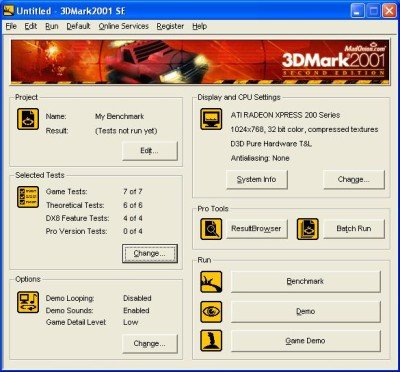Screen dimensions: 400x372
Task: Click the Display and CPU monitor icon
Action: pos(211,119)
